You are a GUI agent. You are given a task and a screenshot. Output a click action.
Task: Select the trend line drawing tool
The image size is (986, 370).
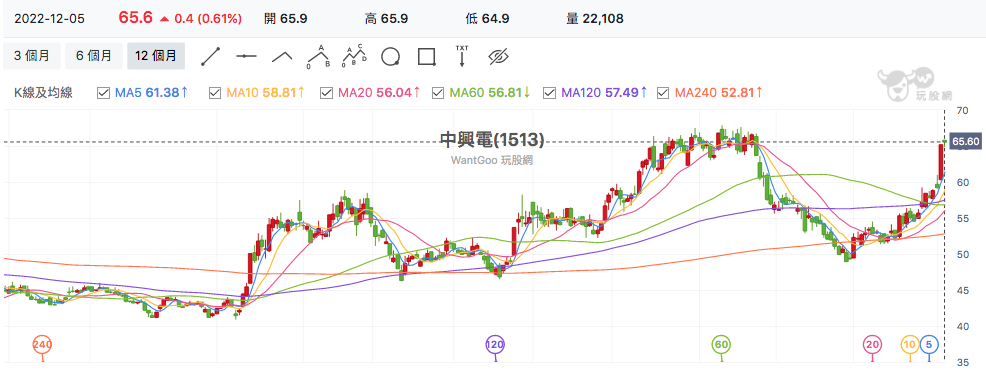[211, 57]
